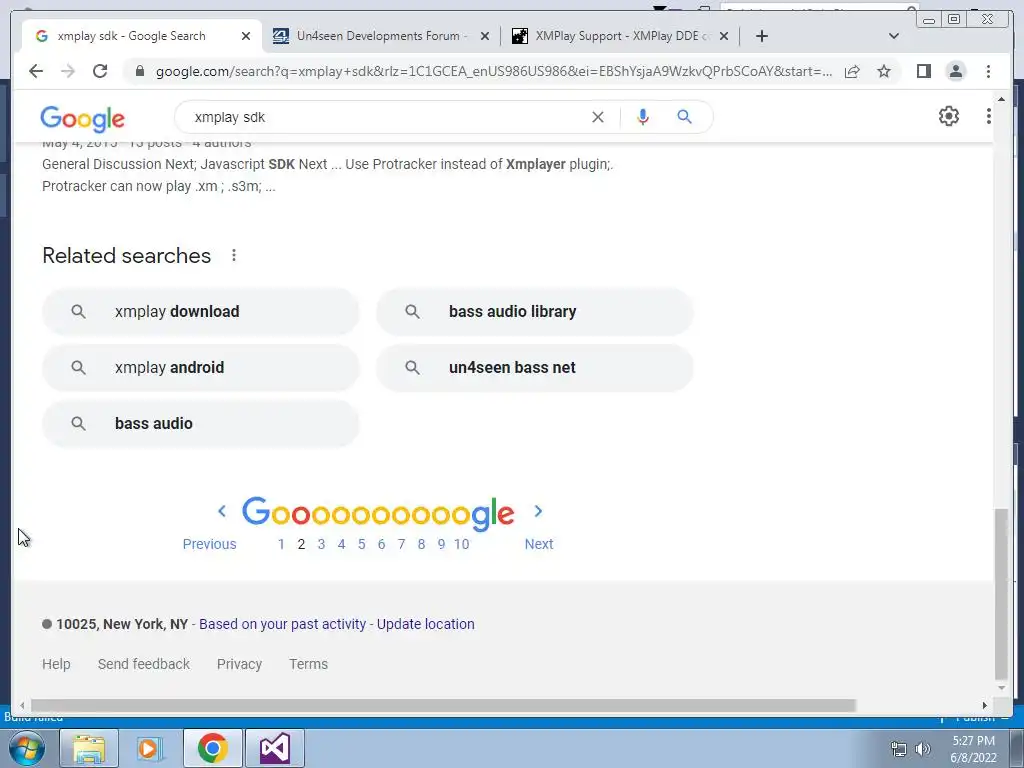The width and height of the screenshot is (1024, 768).
Task: Go to results page 6
Action: tap(381, 544)
